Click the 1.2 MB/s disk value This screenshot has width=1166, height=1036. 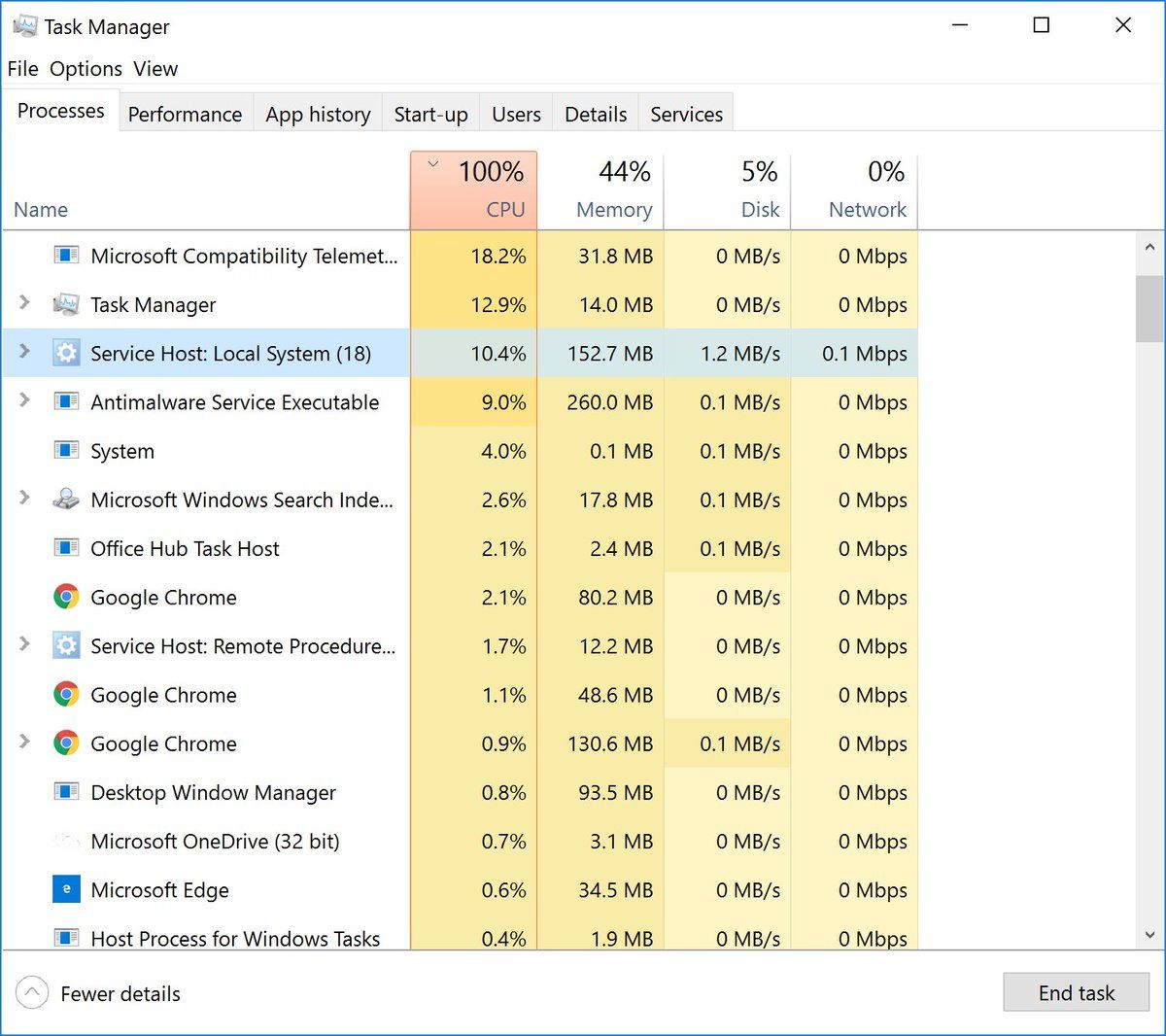pos(740,353)
